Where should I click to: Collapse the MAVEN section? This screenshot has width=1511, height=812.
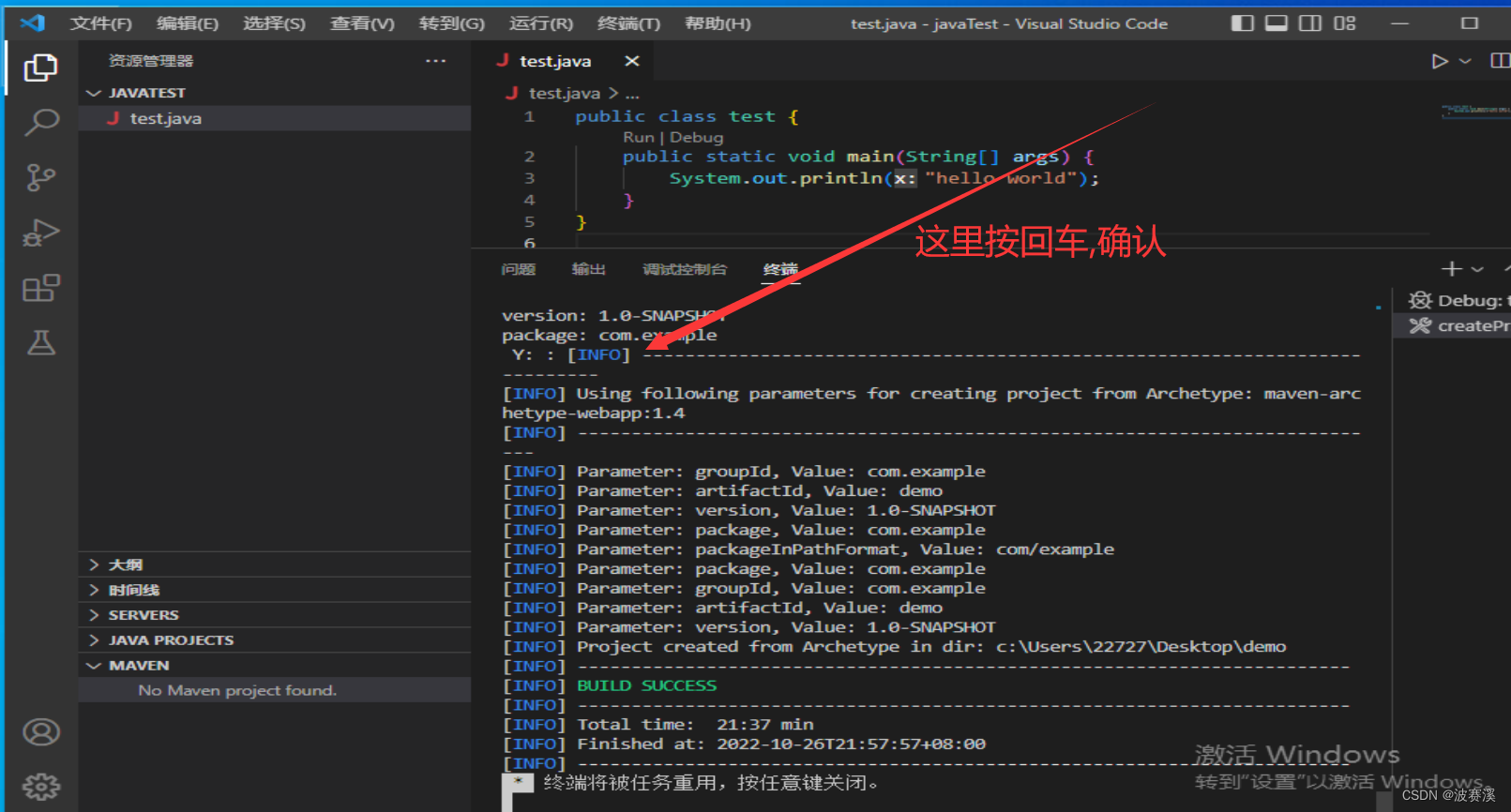point(275,666)
